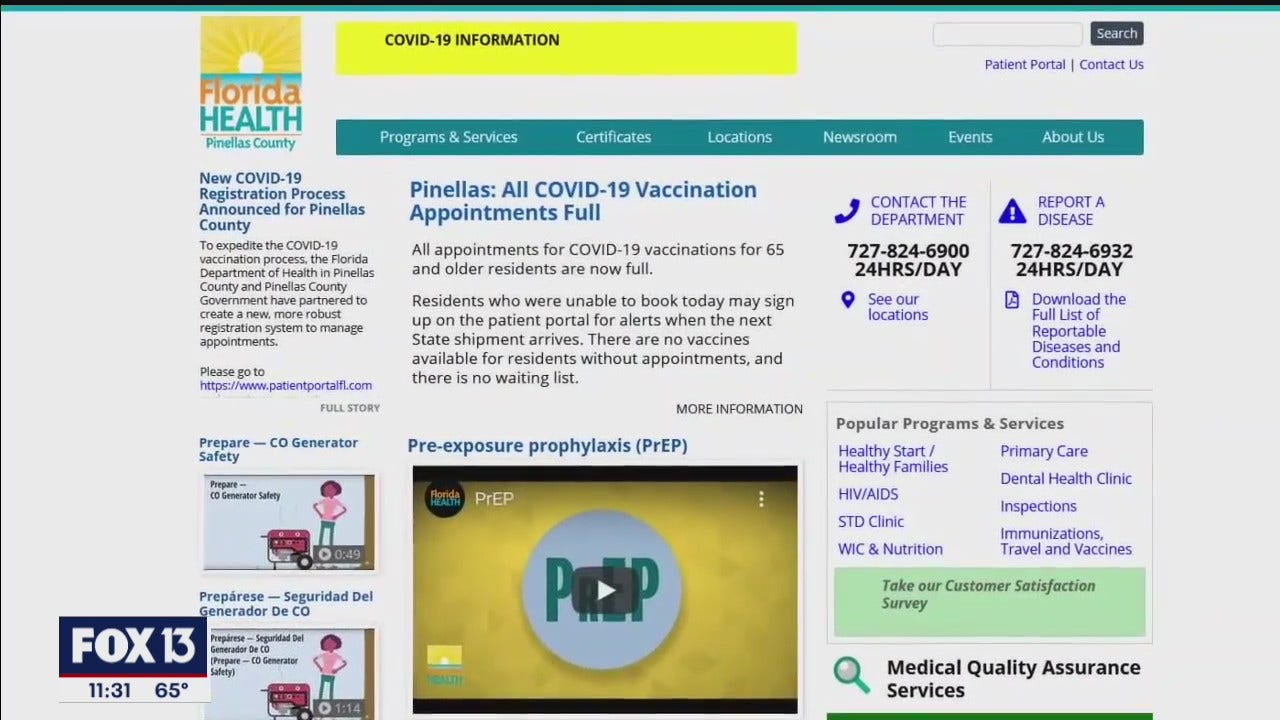Click the Florida Health Pinellas County logo

[250, 84]
